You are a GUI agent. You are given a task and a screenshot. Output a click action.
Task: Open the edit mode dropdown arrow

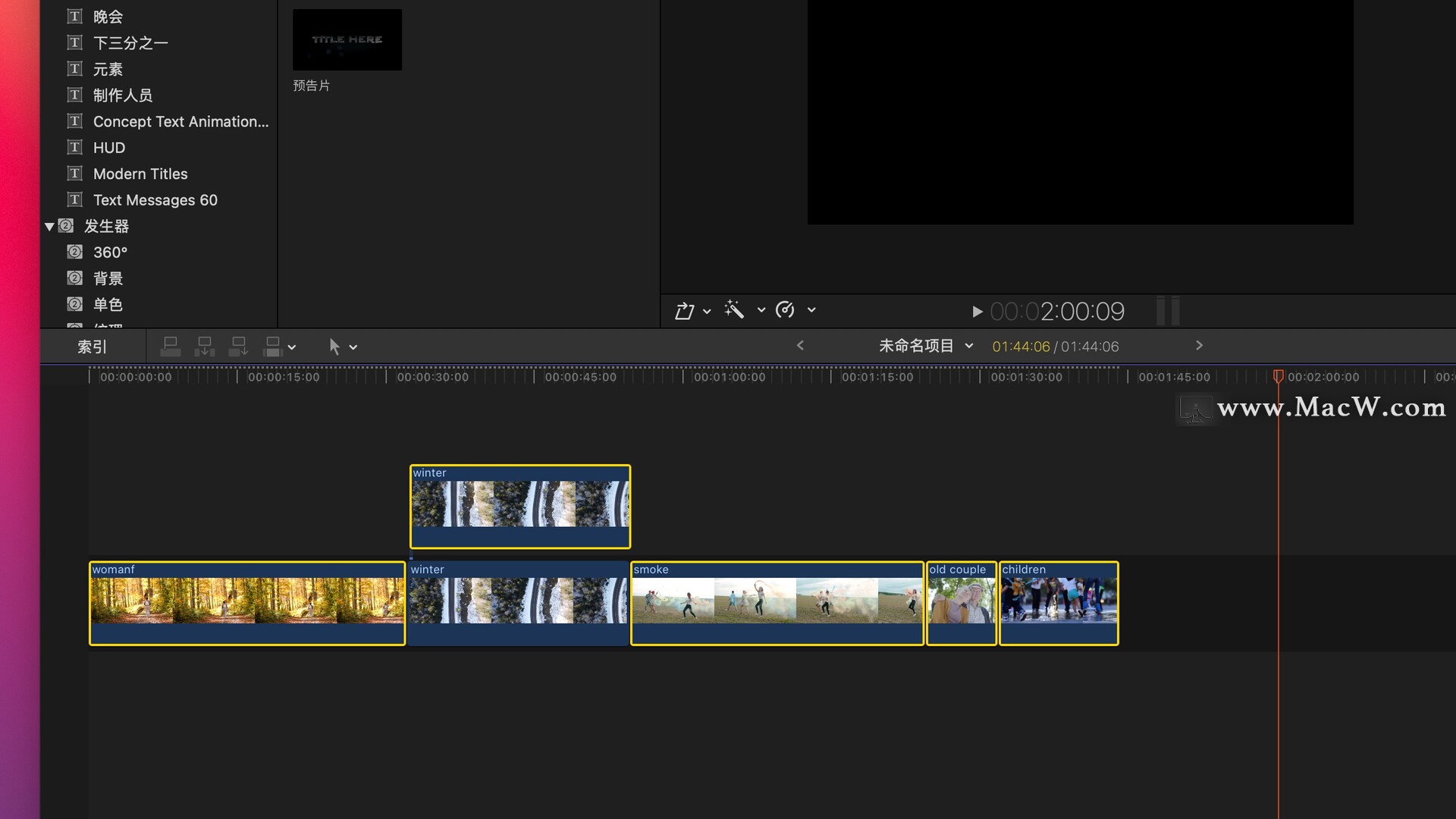coord(292,347)
